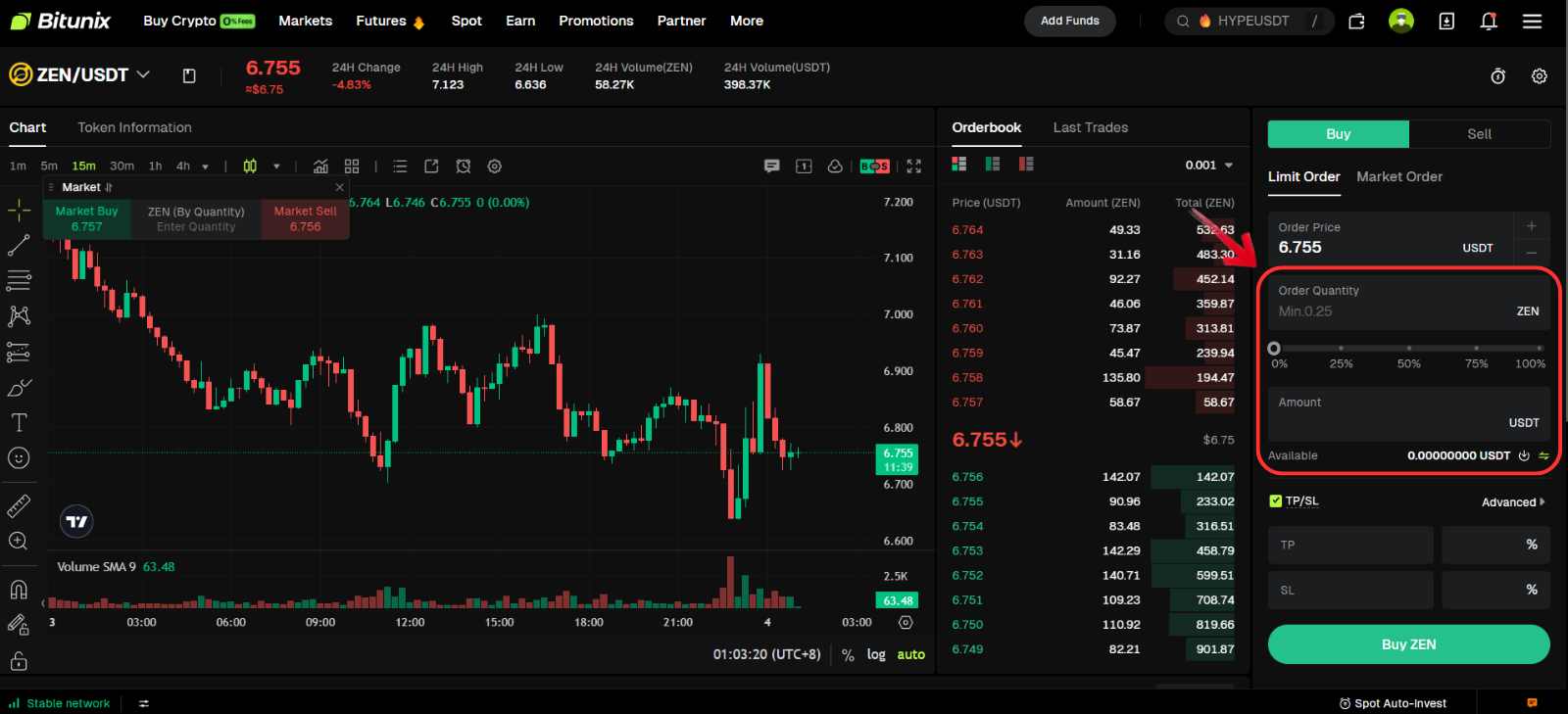The height and width of the screenshot is (714, 1568).
Task: Toggle lock all drawing tools
Action: (19, 661)
